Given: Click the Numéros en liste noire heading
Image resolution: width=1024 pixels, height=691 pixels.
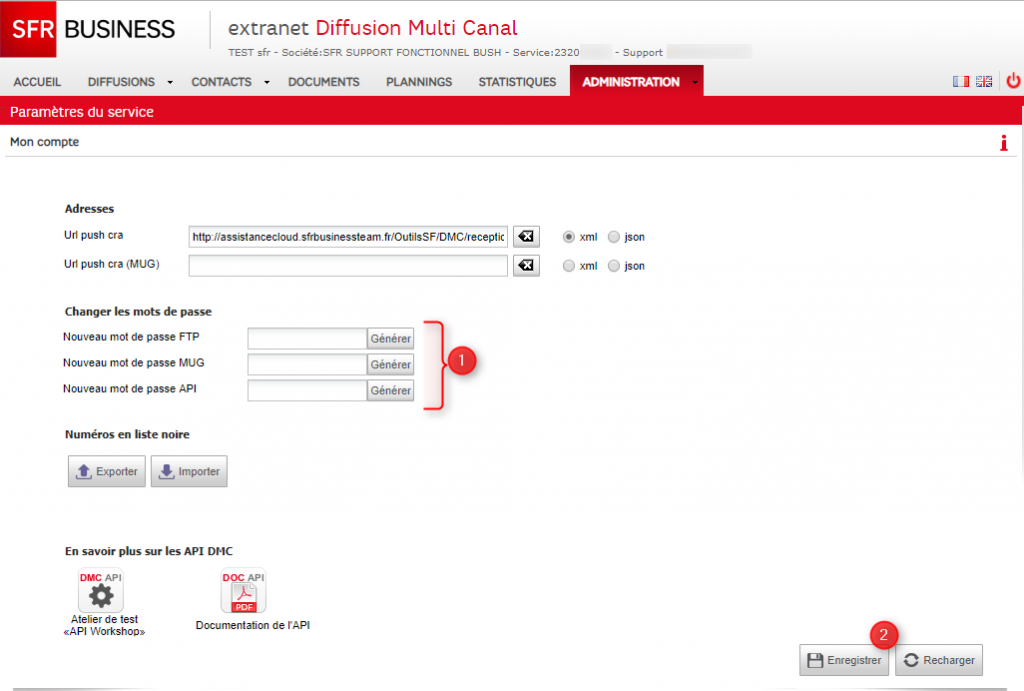Looking at the screenshot, I should pyautogui.click(x=127, y=434).
